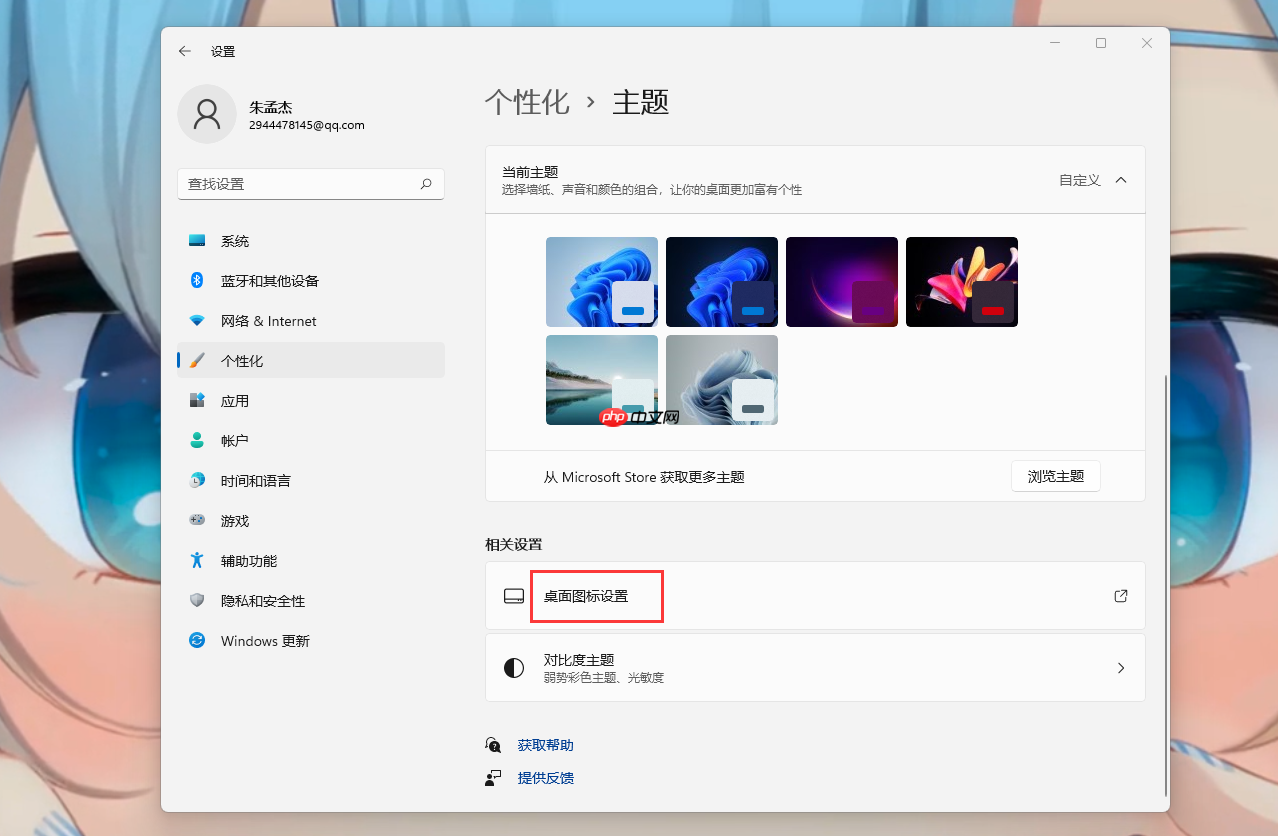Click the 对比度主题 half-circle icon
Image resolution: width=1278 pixels, height=836 pixels.
coord(513,667)
